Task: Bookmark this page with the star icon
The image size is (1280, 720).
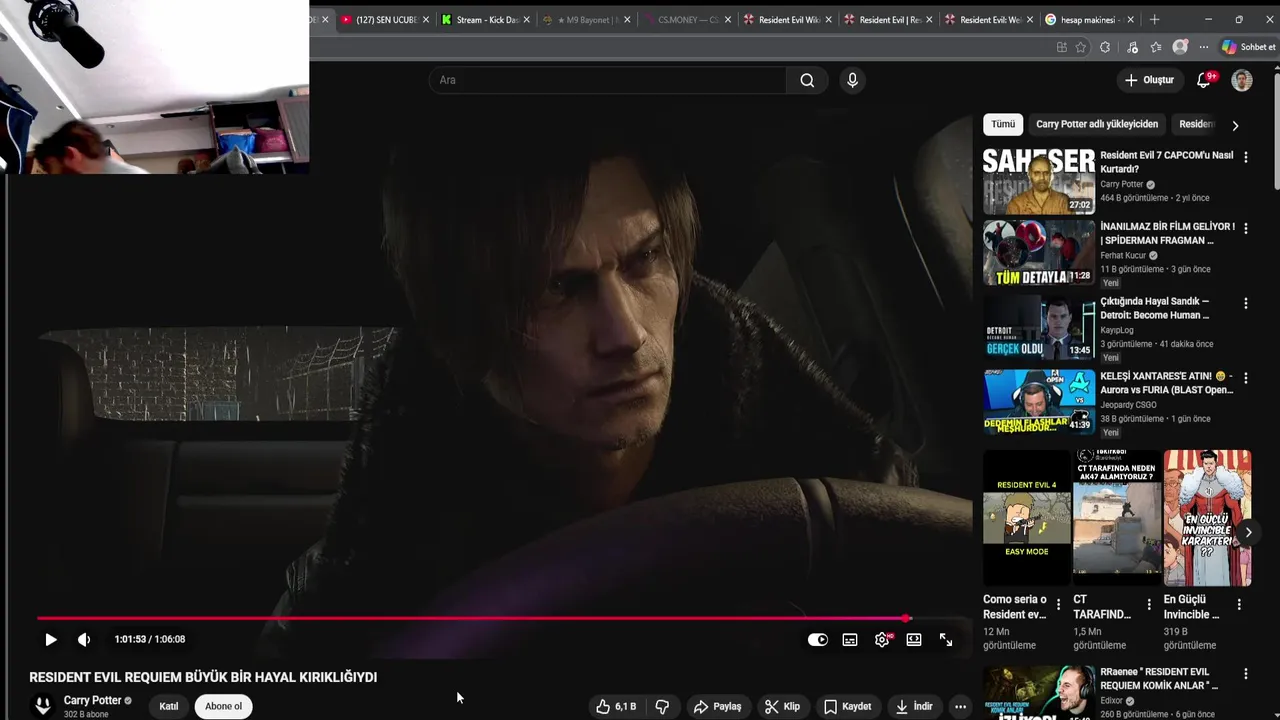Action: click(1081, 47)
